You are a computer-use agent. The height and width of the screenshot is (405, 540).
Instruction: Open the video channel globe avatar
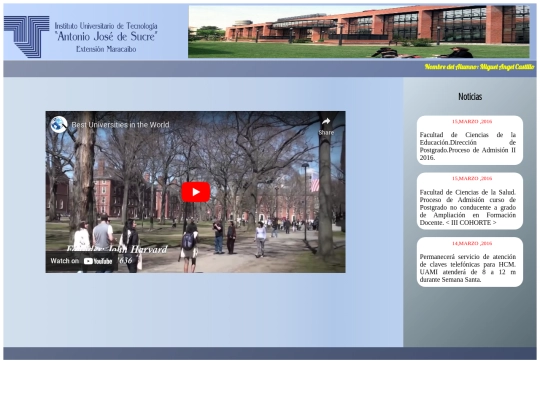point(59,124)
